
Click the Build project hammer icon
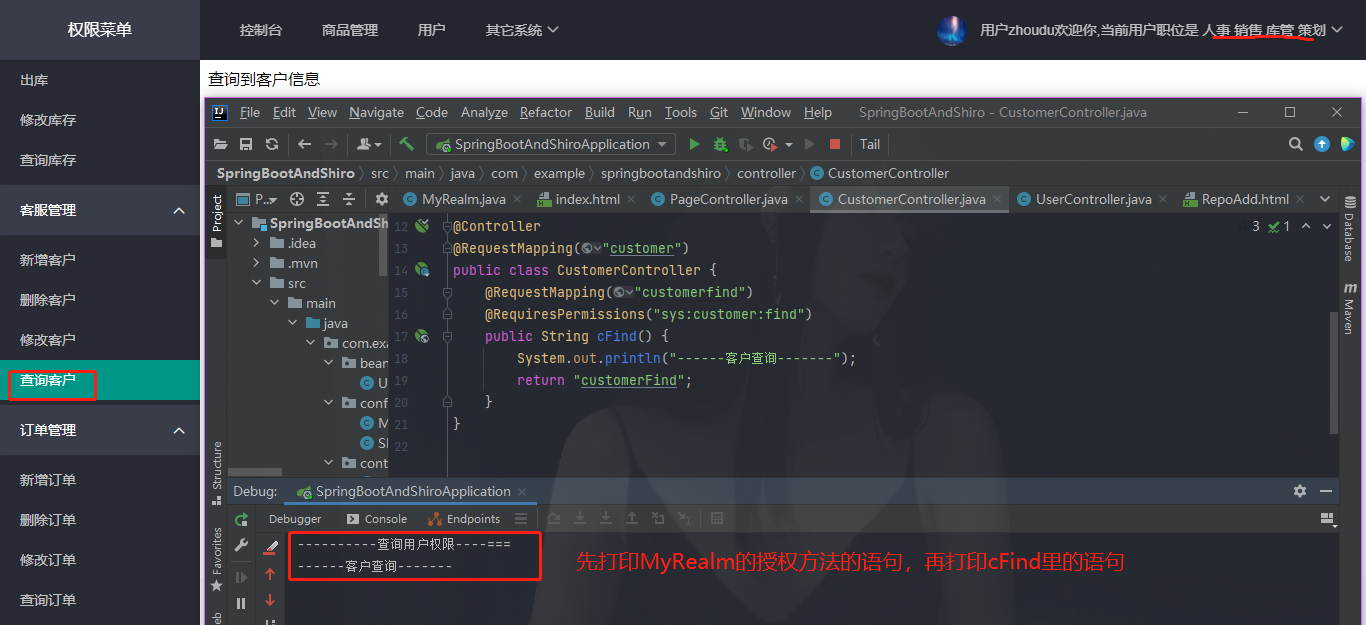(406, 144)
